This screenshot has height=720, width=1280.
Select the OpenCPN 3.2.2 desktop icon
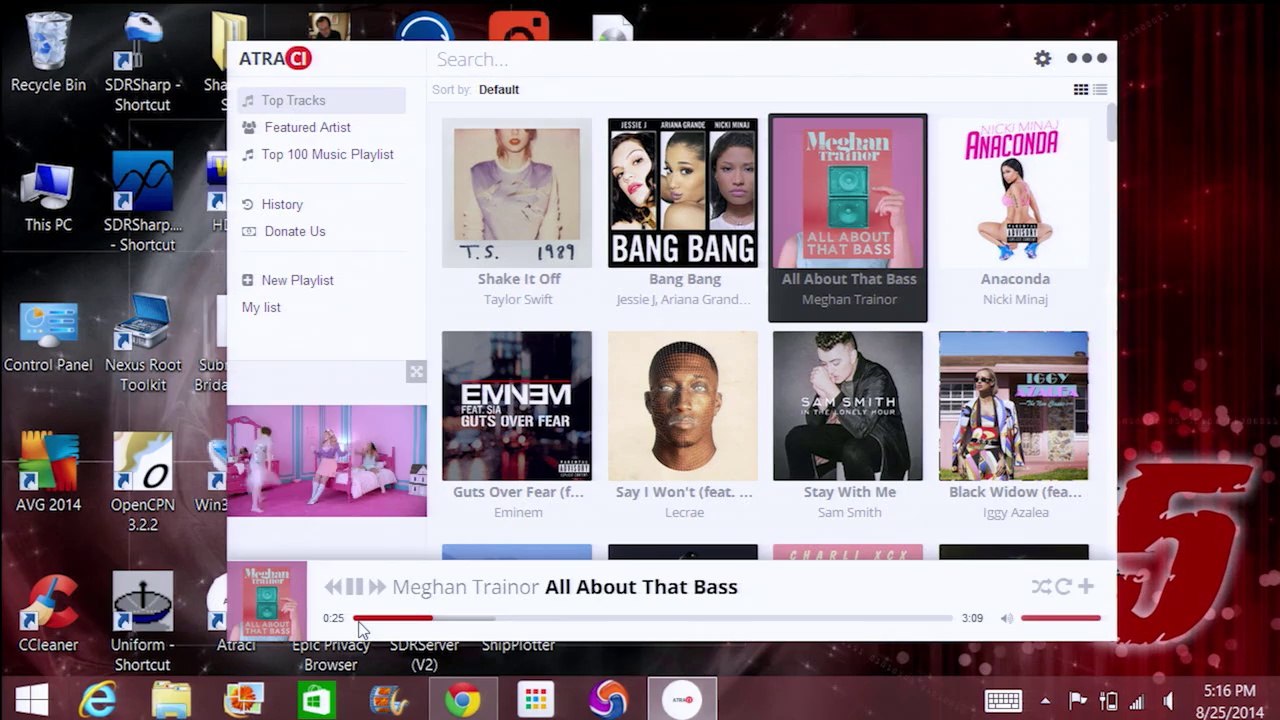click(x=143, y=481)
